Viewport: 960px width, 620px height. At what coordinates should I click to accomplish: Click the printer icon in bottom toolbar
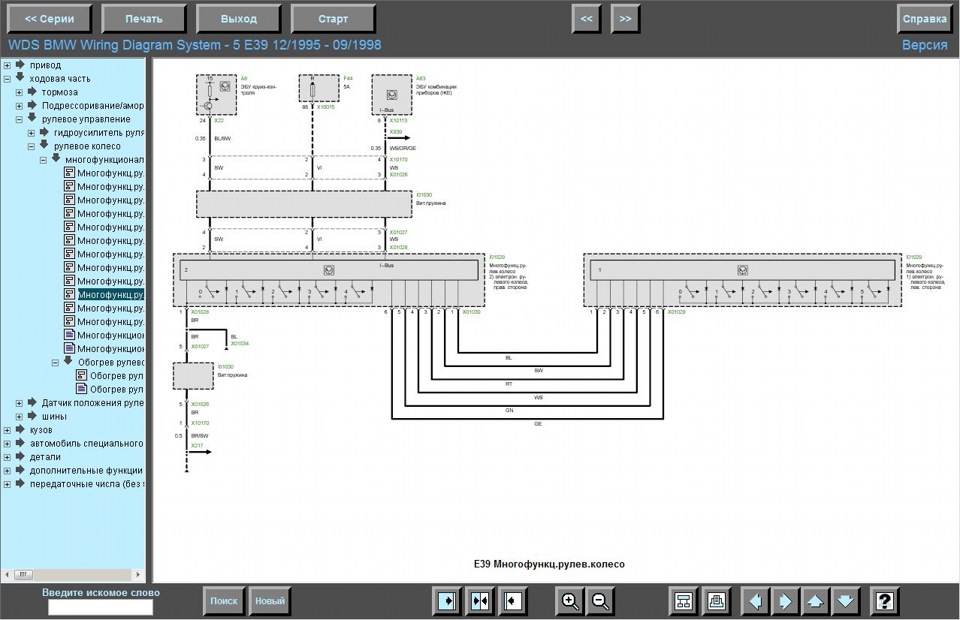tap(716, 602)
